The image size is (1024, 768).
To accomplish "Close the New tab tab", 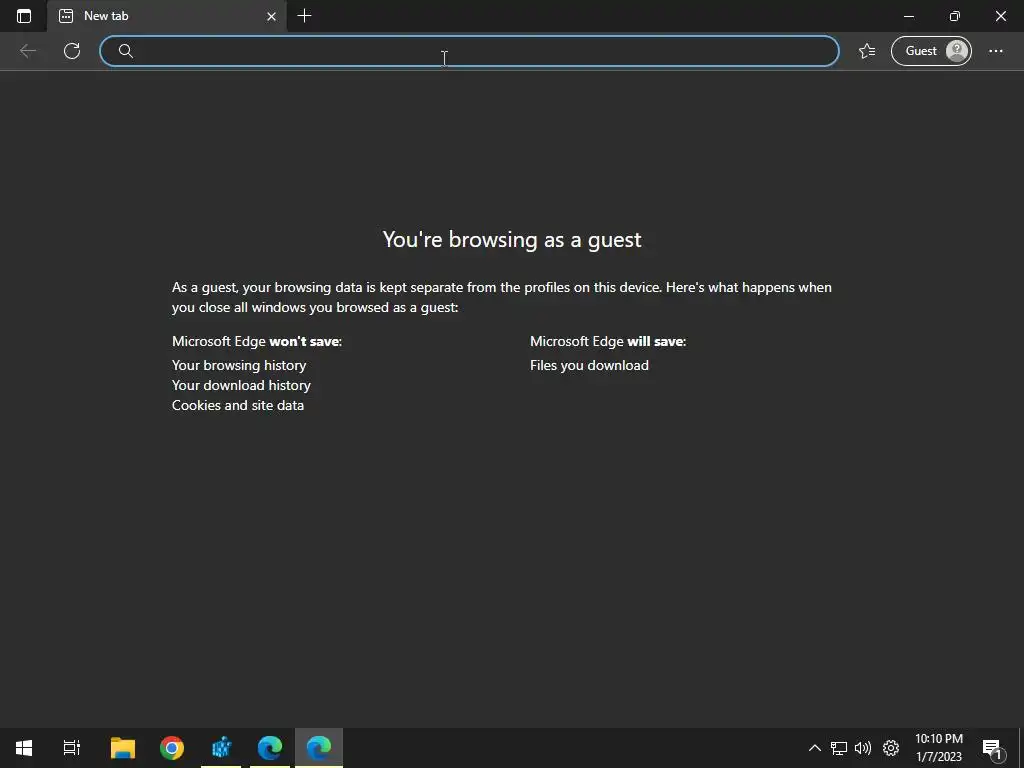I will point(272,16).
